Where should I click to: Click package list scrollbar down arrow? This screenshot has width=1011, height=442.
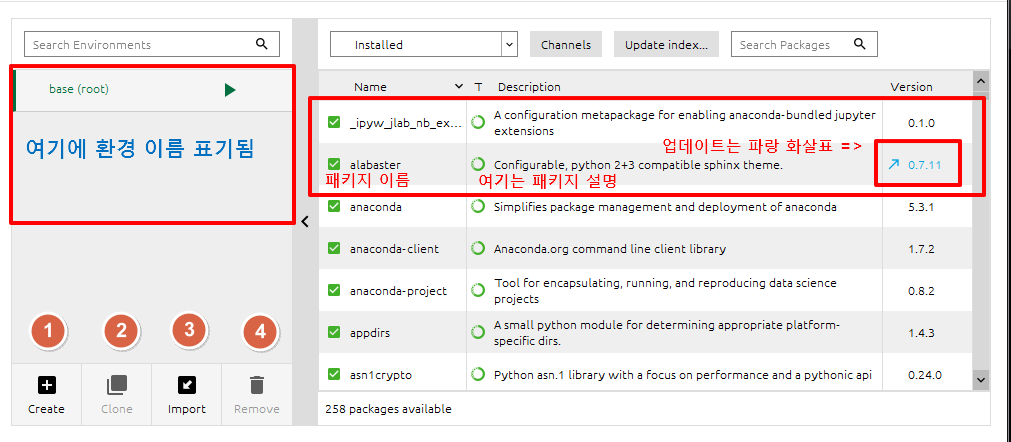coord(981,380)
